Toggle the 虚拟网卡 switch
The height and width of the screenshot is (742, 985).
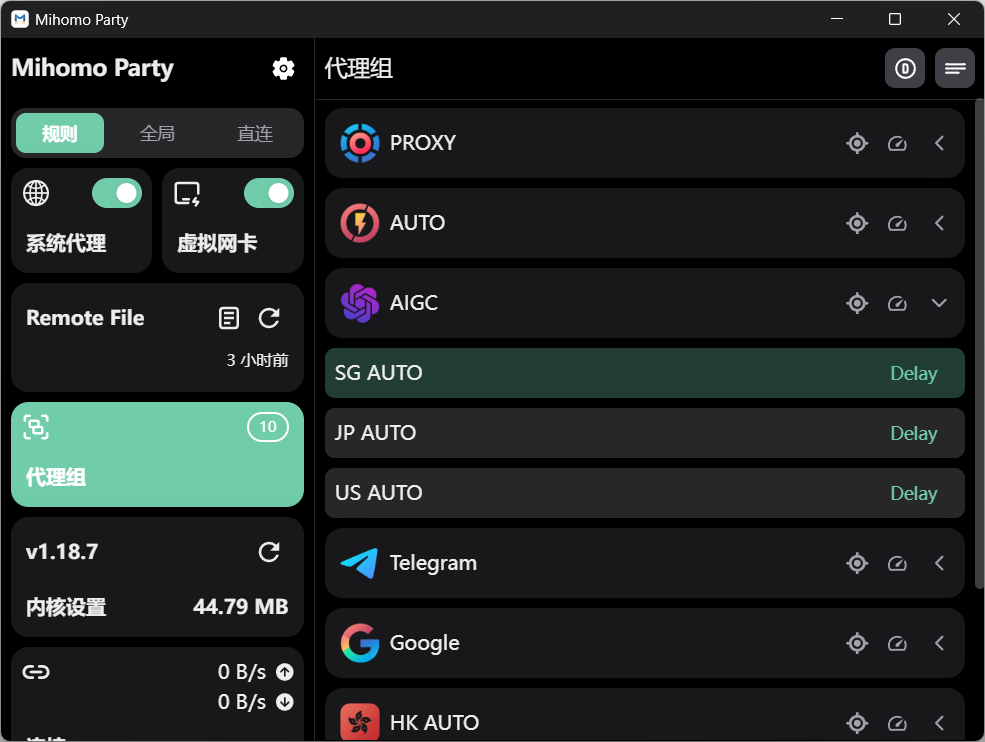pos(269,193)
